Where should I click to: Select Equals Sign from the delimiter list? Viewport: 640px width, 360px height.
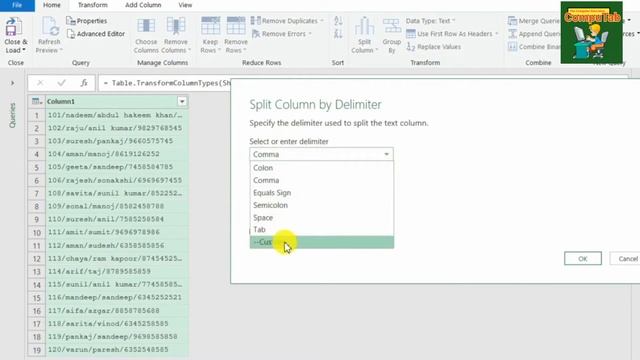tap(322, 193)
